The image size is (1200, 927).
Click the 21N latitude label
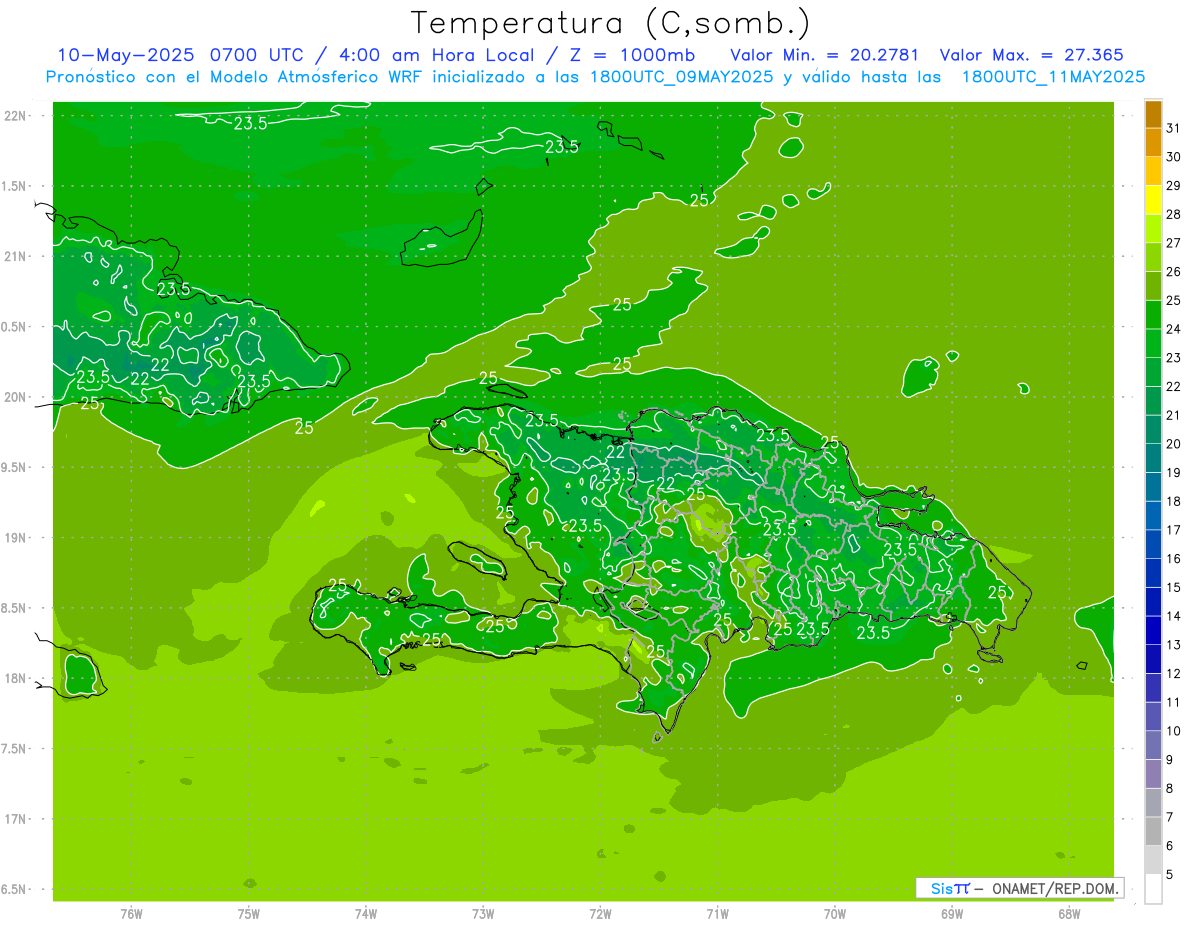click(16, 256)
